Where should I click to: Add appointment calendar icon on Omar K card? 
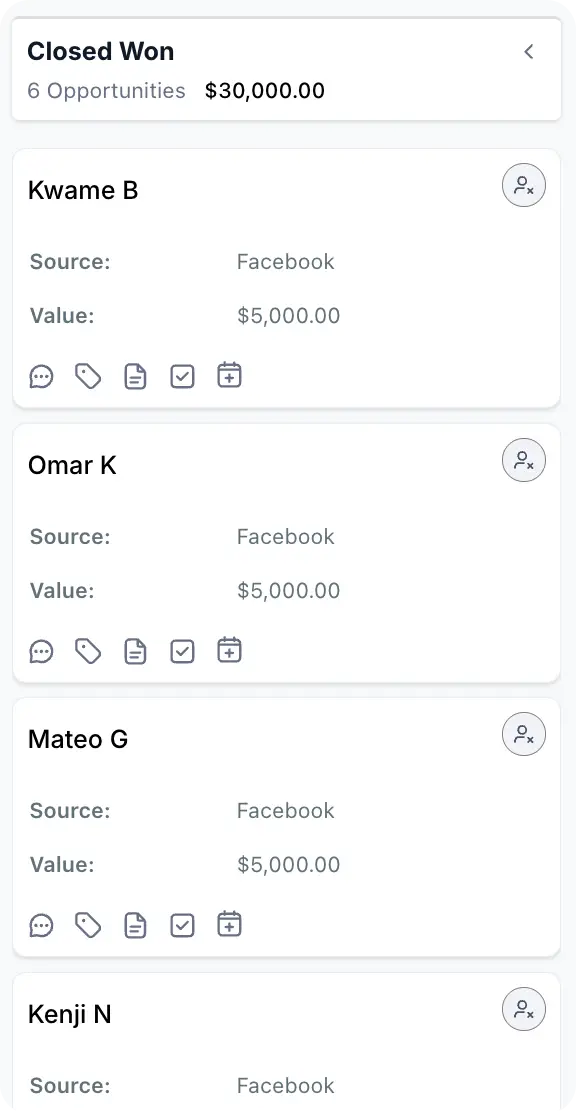click(x=229, y=650)
